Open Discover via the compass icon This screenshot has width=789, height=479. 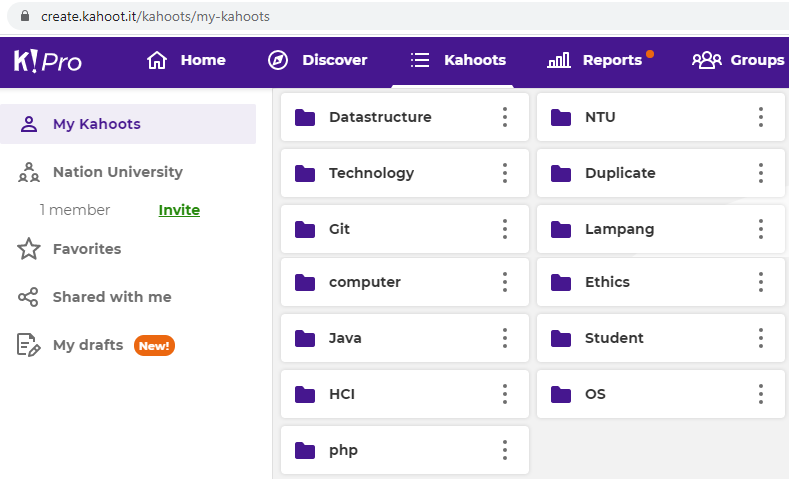pos(278,61)
